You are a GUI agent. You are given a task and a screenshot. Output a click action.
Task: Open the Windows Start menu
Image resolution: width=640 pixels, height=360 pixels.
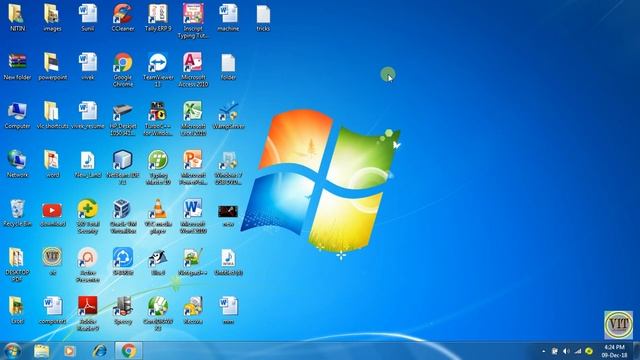coord(12,351)
